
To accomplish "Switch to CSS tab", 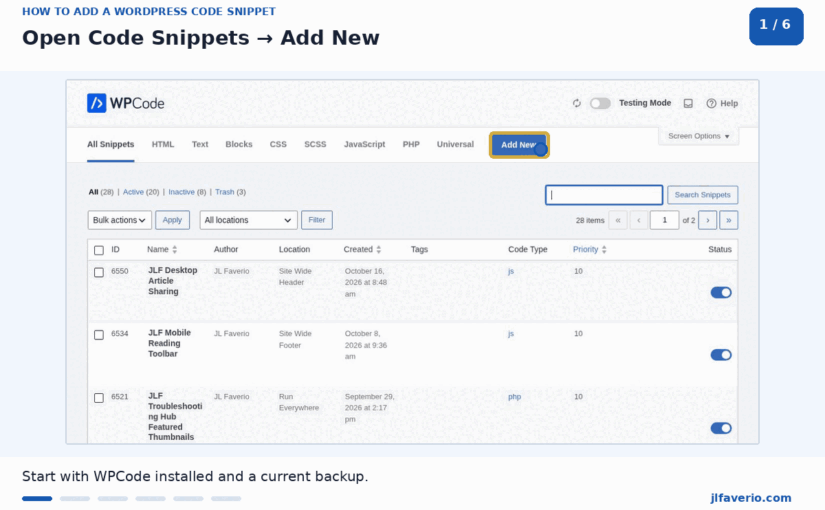I will 278,144.
